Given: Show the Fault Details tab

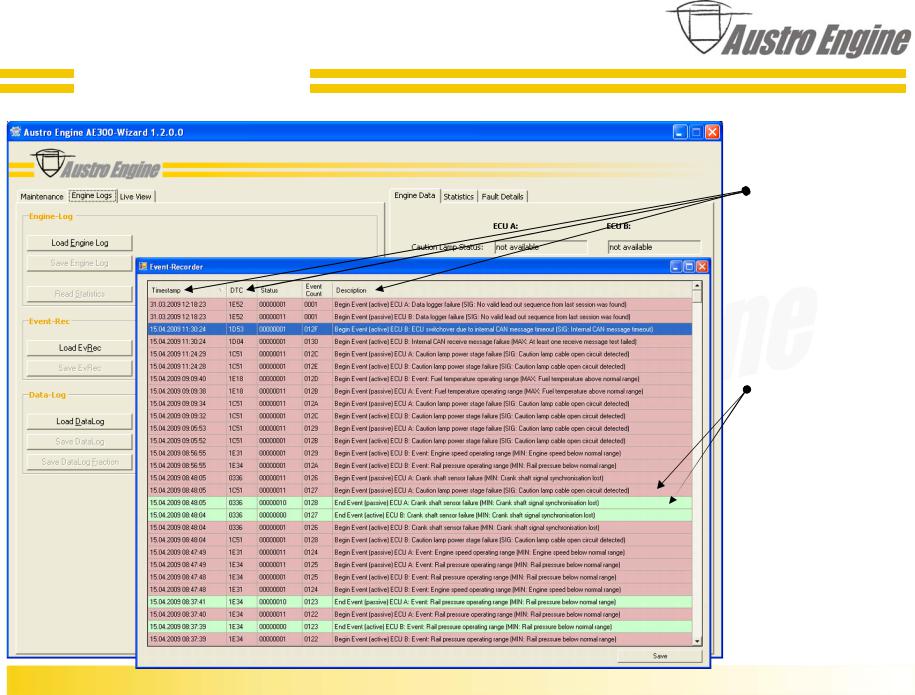Looking at the screenshot, I should pyautogui.click(x=502, y=197).
